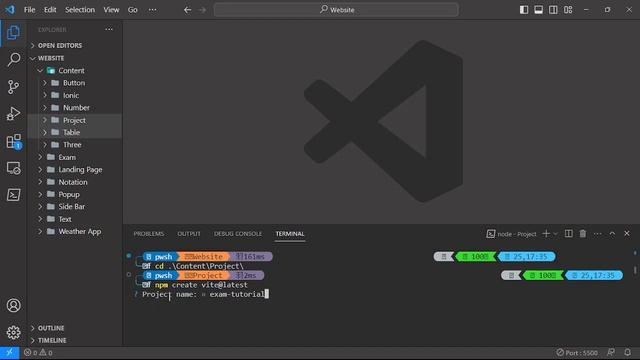Toggle the primary side bar layout button
The image size is (640, 360).
(x=524, y=10)
